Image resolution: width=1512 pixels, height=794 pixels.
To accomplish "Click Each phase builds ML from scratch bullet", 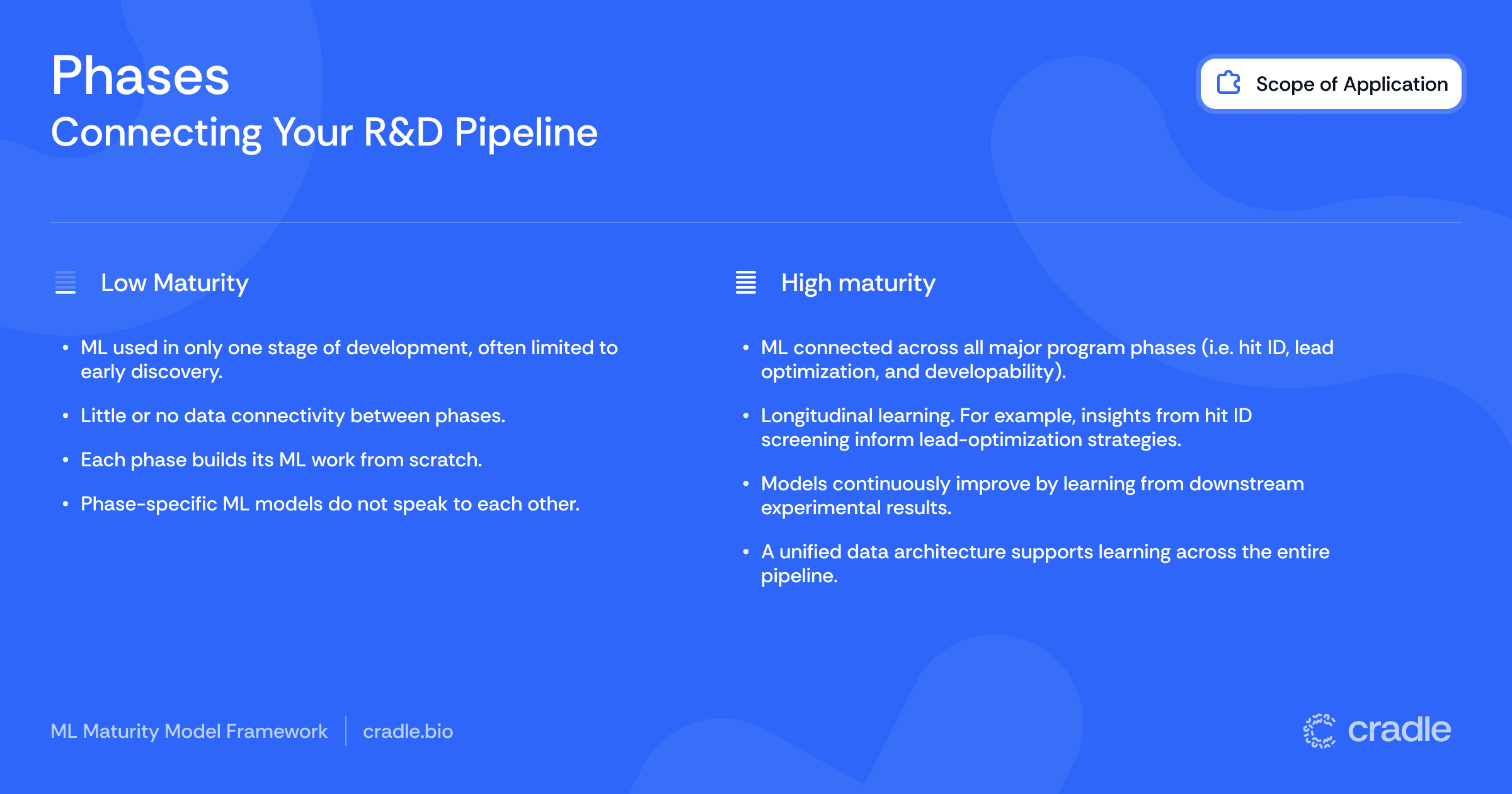I will pos(281,460).
